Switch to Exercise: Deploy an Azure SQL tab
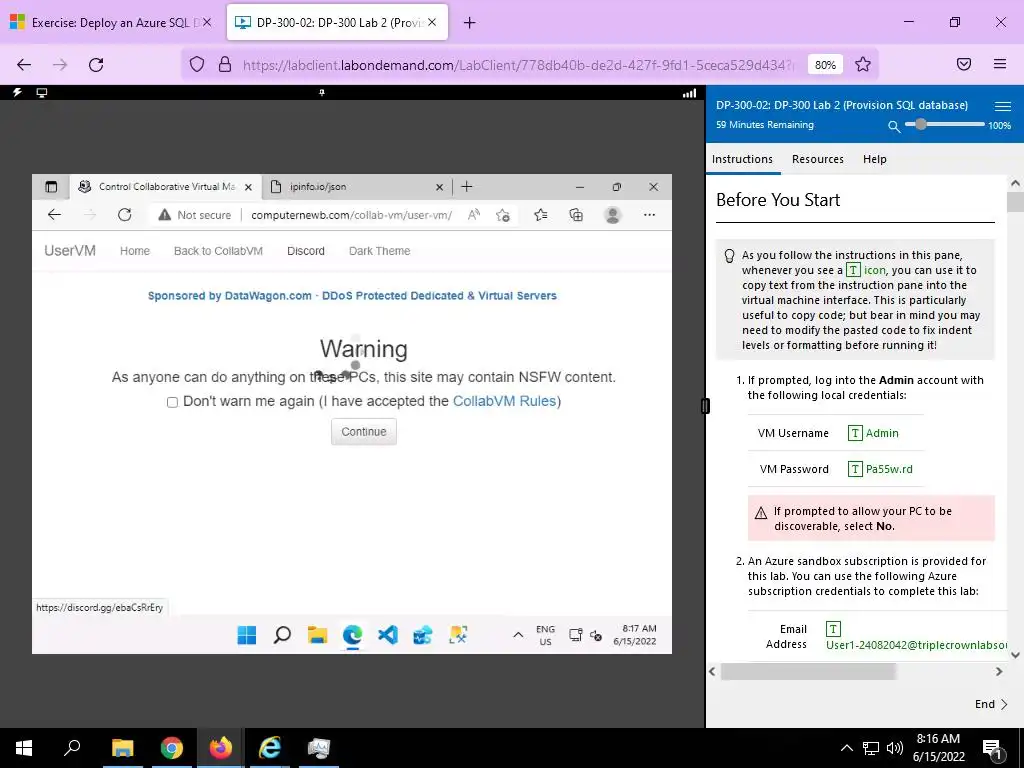Image resolution: width=1024 pixels, height=768 pixels. (110, 23)
